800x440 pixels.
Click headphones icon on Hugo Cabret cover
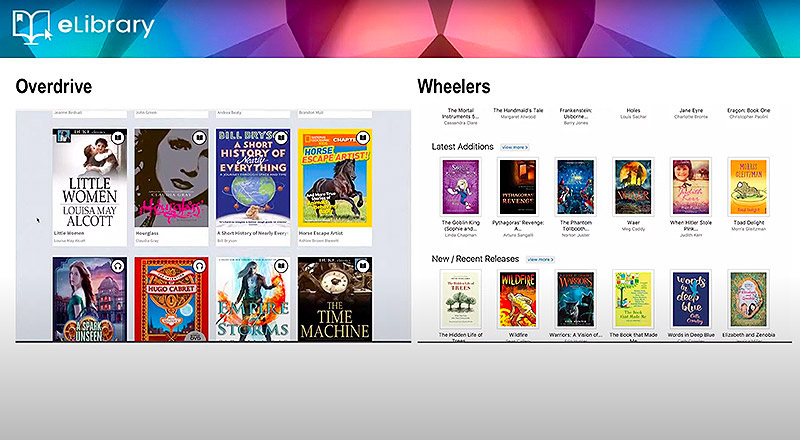(199, 266)
